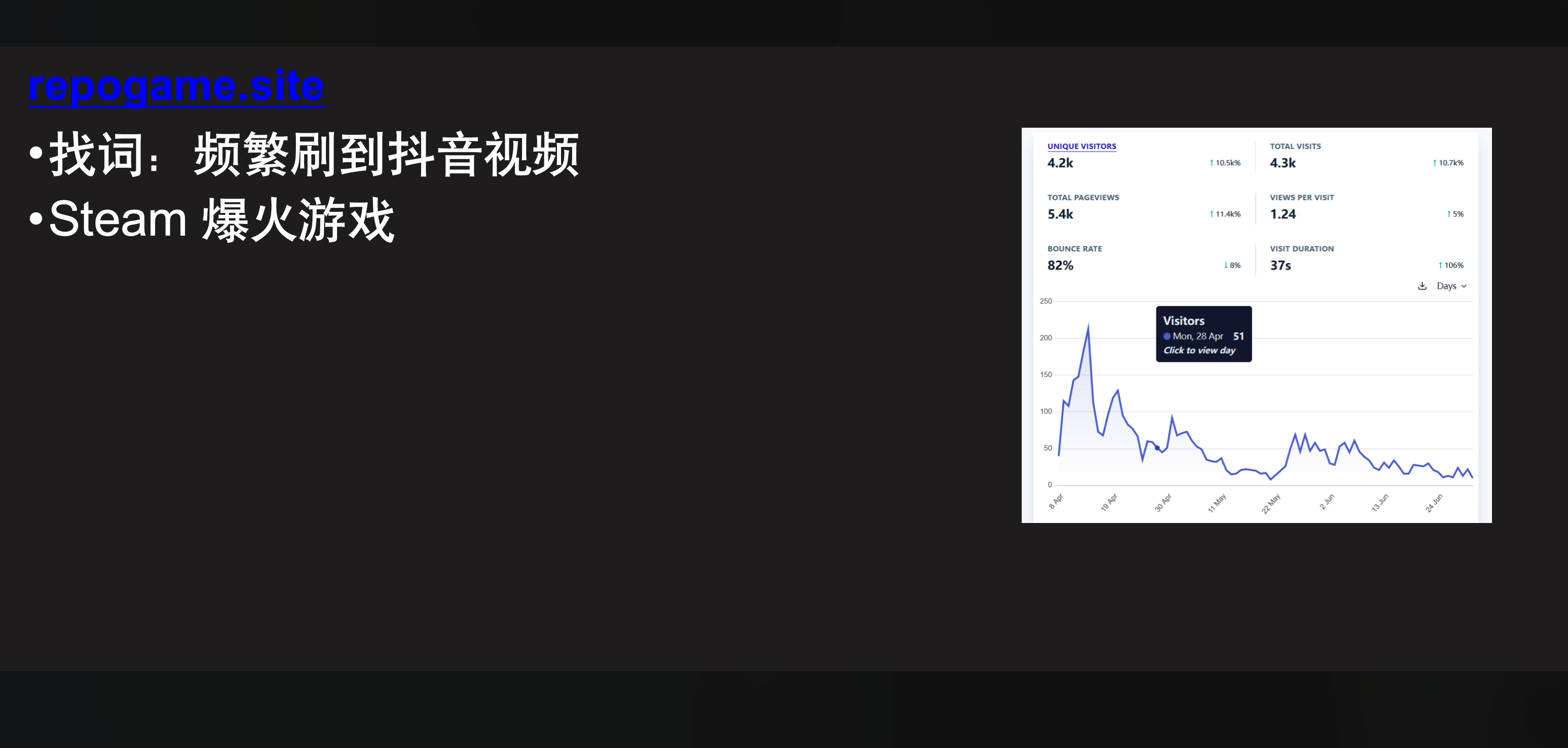Click the '37s' visit duration value

(1280, 266)
